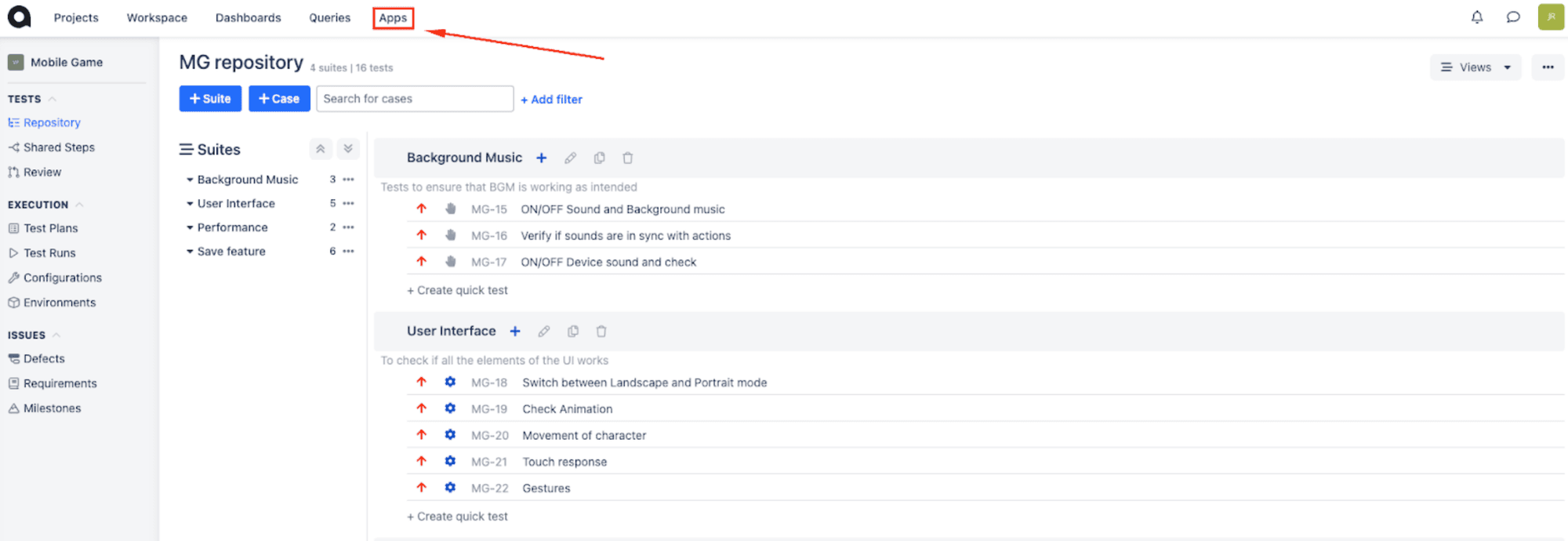The width and height of the screenshot is (1568, 541).
Task: Collapse all suites with double up chevron
Action: pyautogui.click(x=321, y=149)
